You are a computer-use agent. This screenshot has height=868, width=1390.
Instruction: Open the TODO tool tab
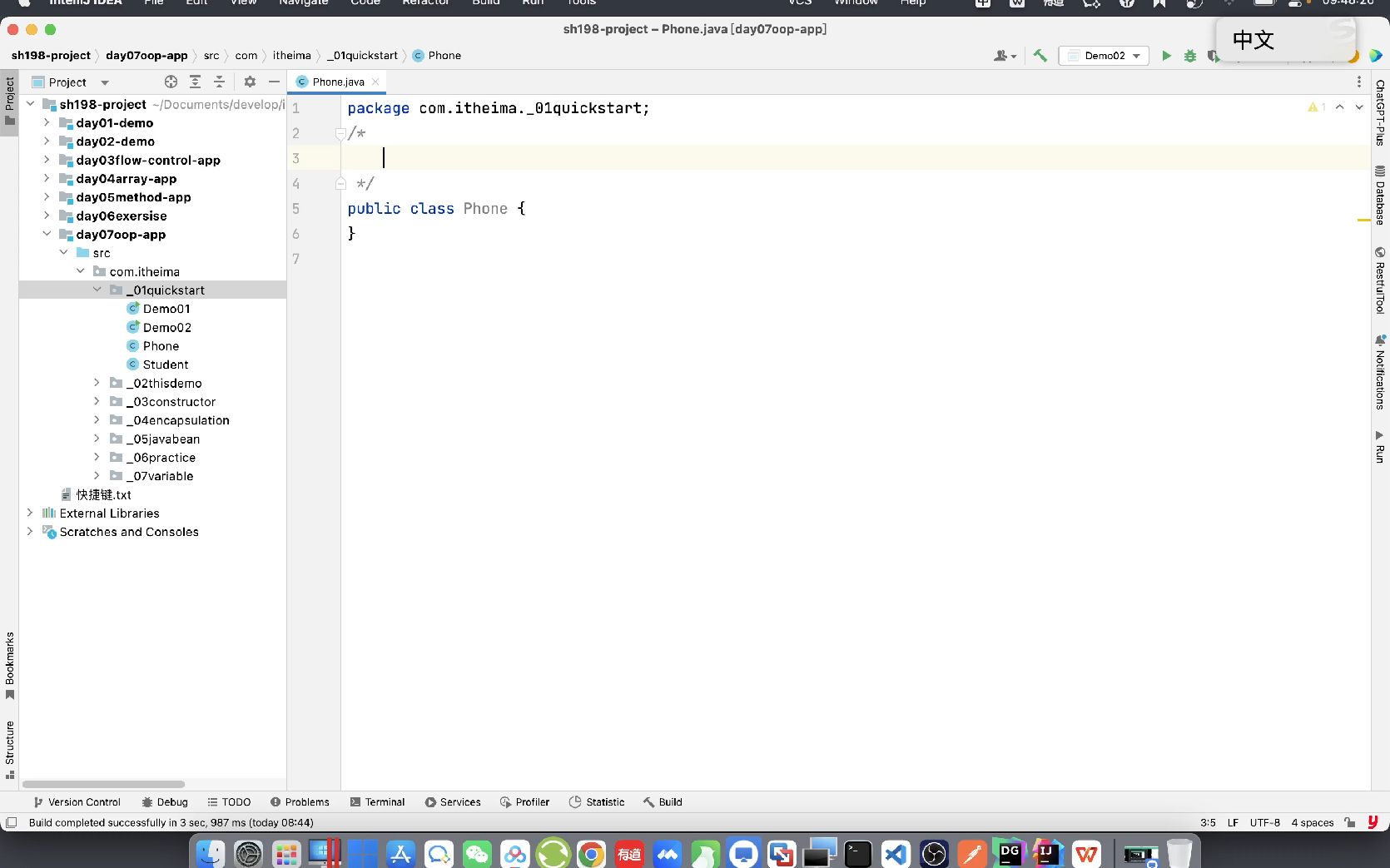pyautogui.click(x=229, y=802)
